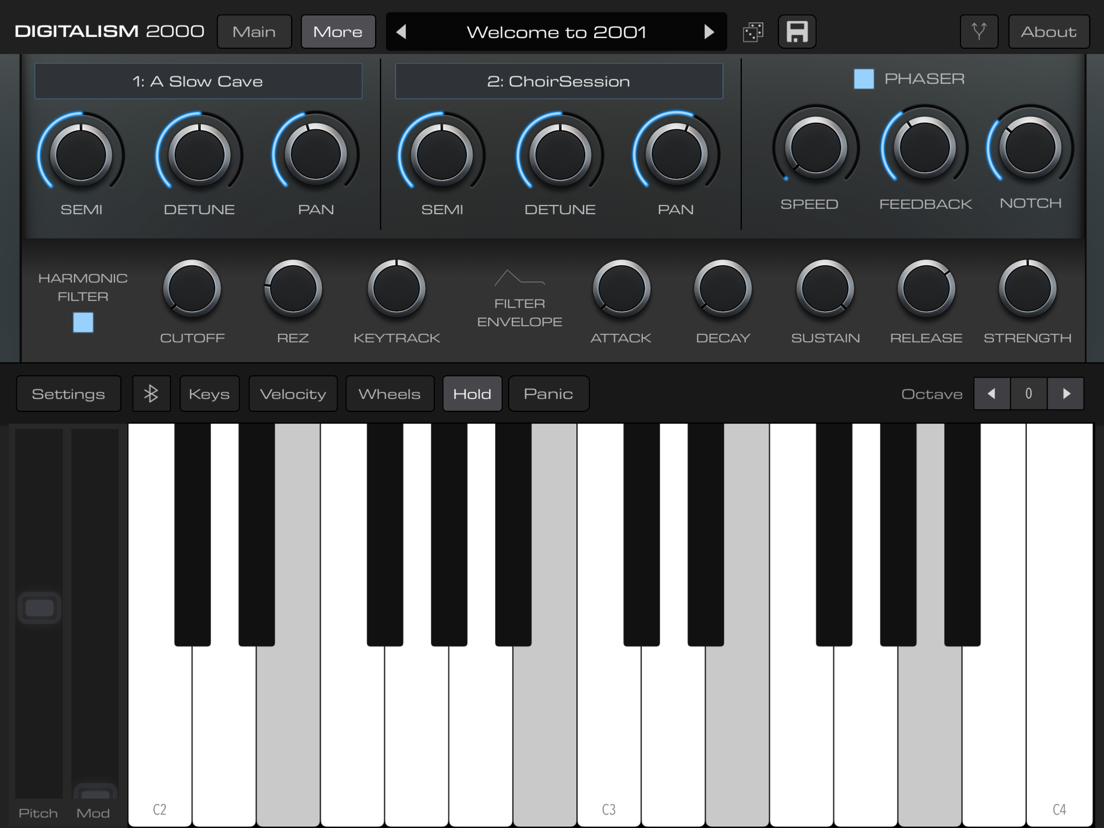
Task: Click the Pitch wheel handle
Action: [x=39, y=608]
